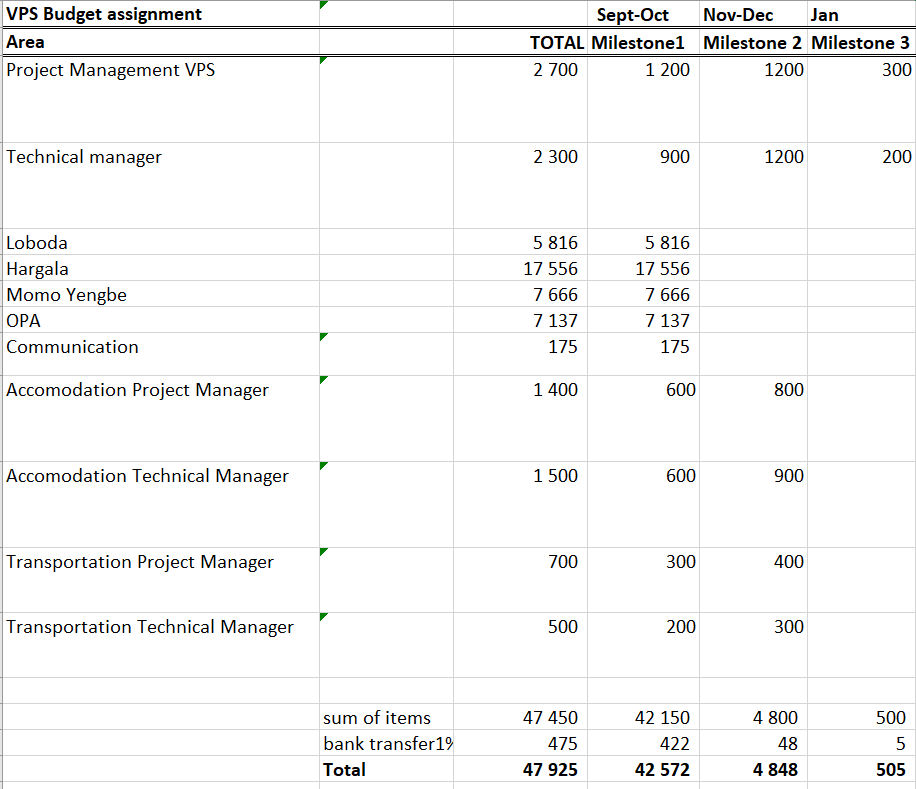Image resolution: width=916 pixels, height=789 pixels.
Task: Click Transportation Project Manager's TOTAL value 700
Action: (563, 562)
